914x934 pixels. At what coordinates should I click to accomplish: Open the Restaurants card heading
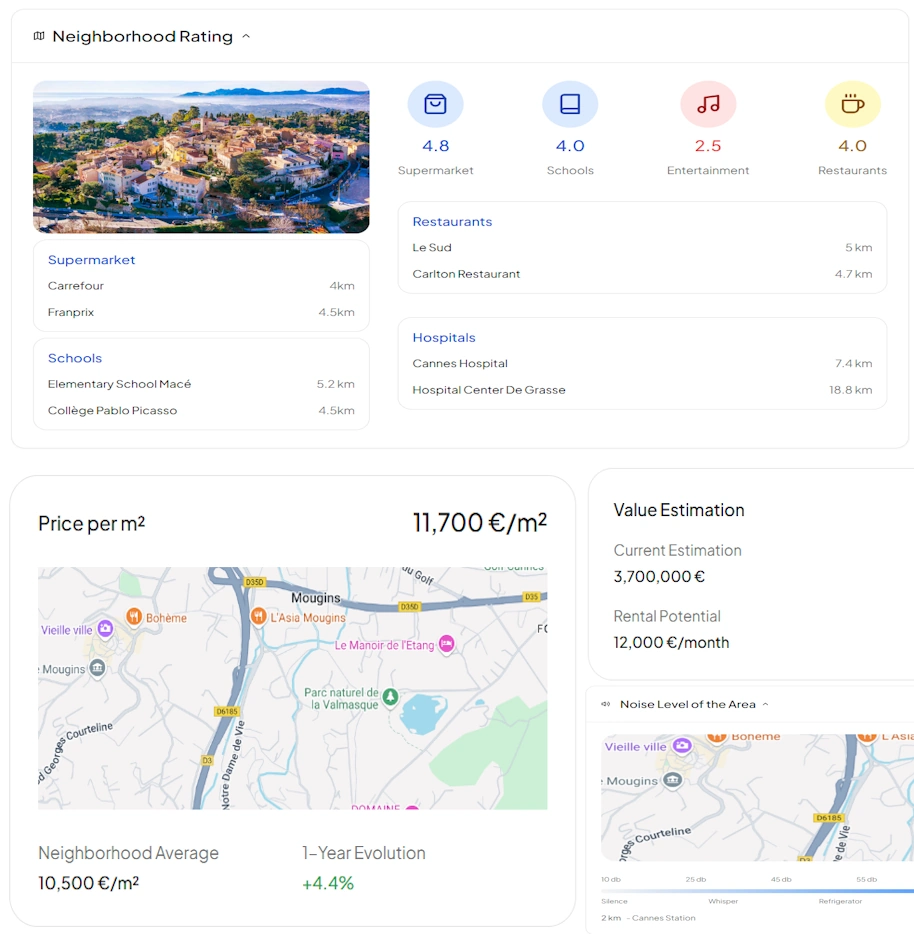tap(452, 222)
